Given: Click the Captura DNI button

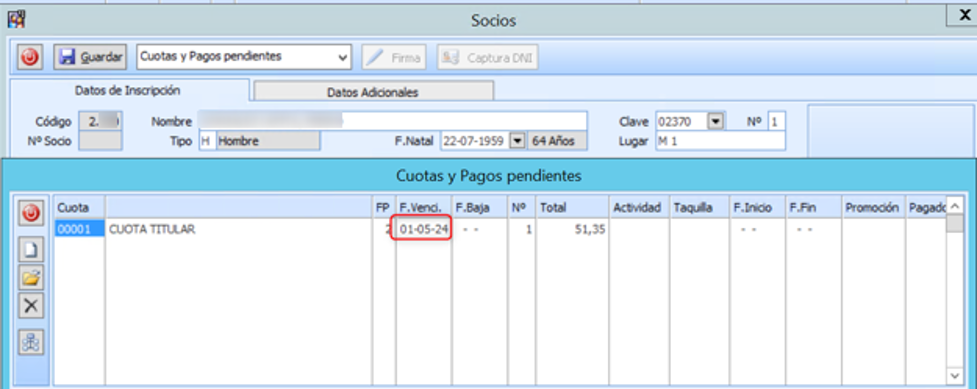Looking at the screenshot, I should (x=488, y=57).
